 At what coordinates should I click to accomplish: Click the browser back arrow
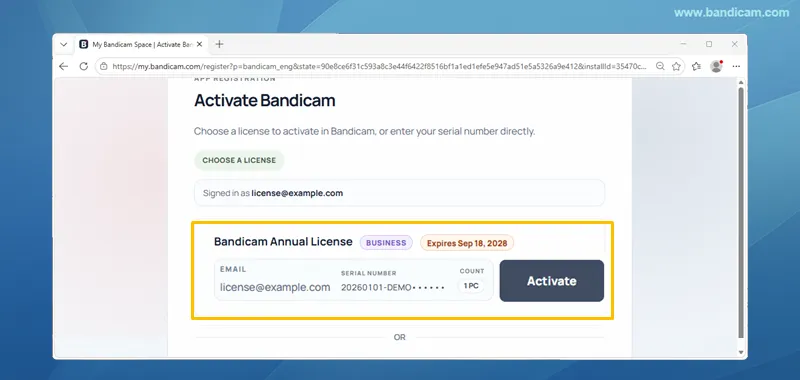63,66
